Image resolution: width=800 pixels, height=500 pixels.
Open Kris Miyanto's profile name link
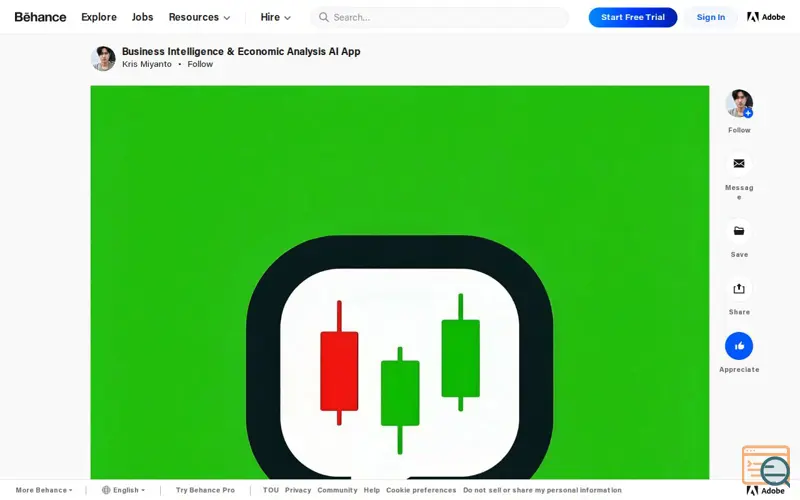point(146,64)
